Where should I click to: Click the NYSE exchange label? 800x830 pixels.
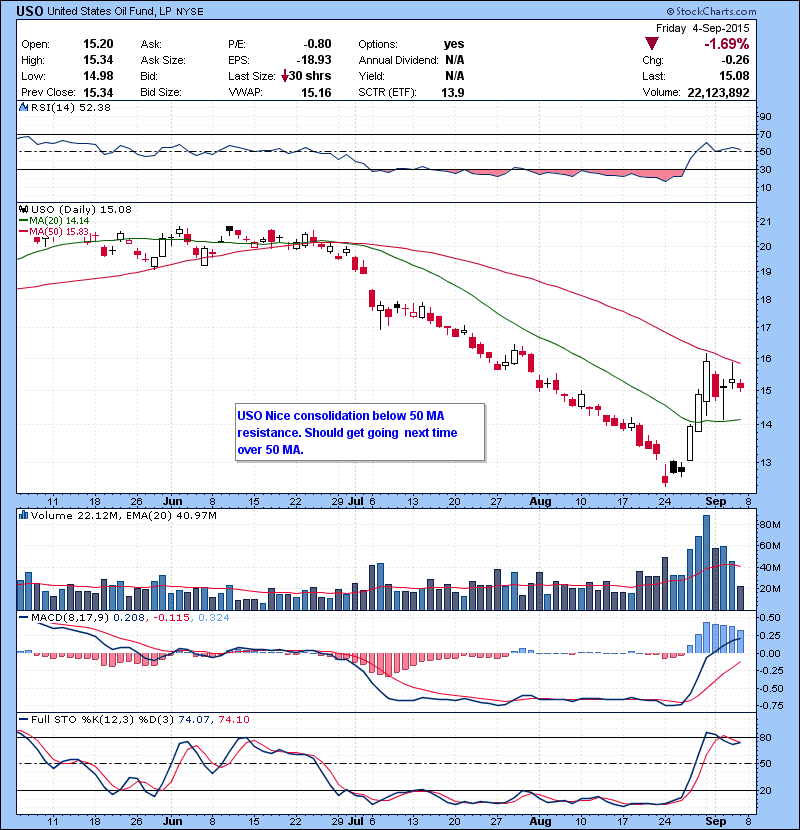[x=190, y=12]
